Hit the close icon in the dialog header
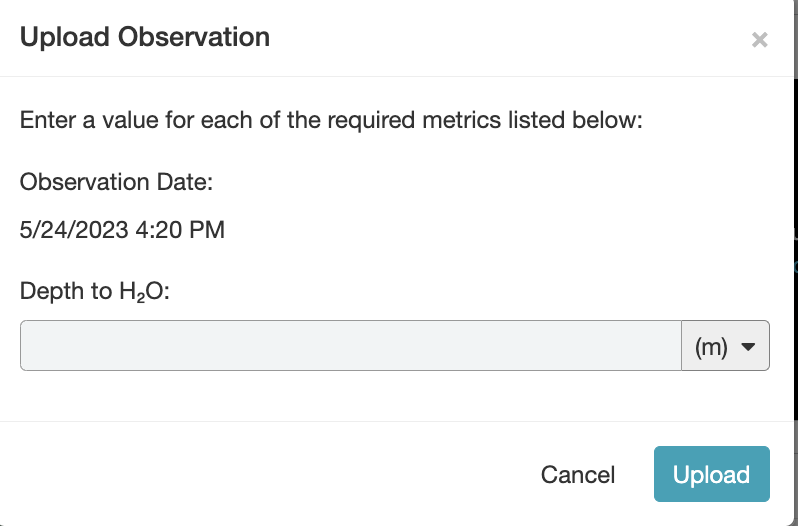 (759, 40)
